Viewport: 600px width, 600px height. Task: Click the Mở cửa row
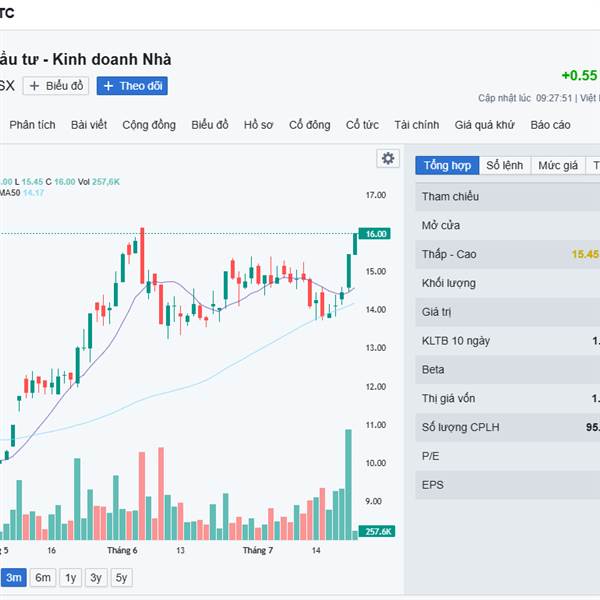[x=508, y=225]
